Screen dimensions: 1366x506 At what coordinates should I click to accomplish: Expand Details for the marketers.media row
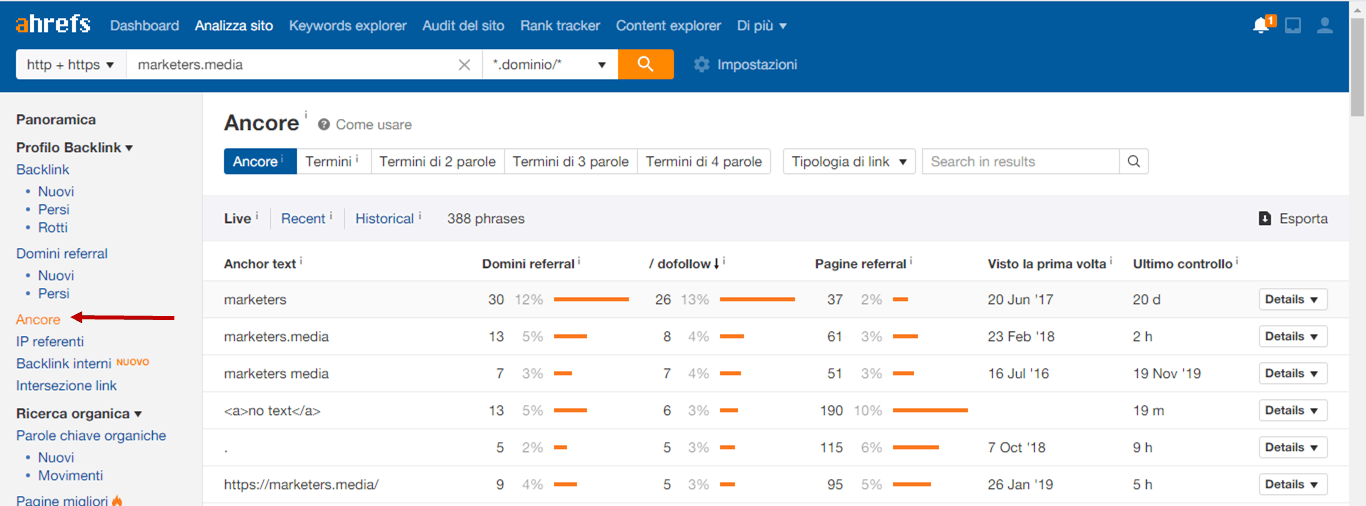(x=1293, y=336)
